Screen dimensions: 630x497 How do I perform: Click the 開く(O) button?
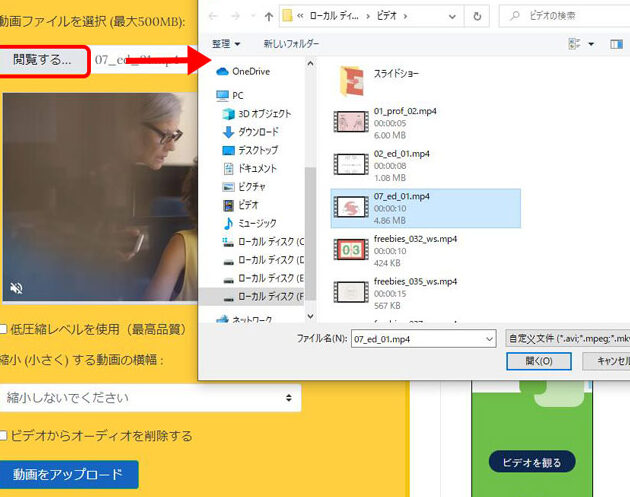pos(540,361)
